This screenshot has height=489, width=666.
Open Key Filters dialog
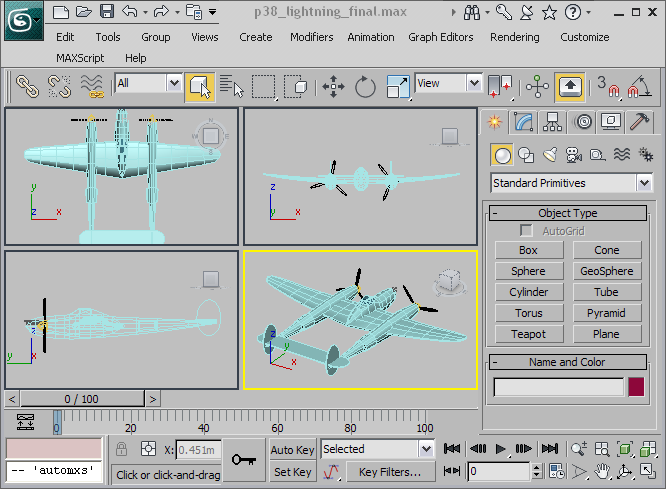tap(390, 472)
